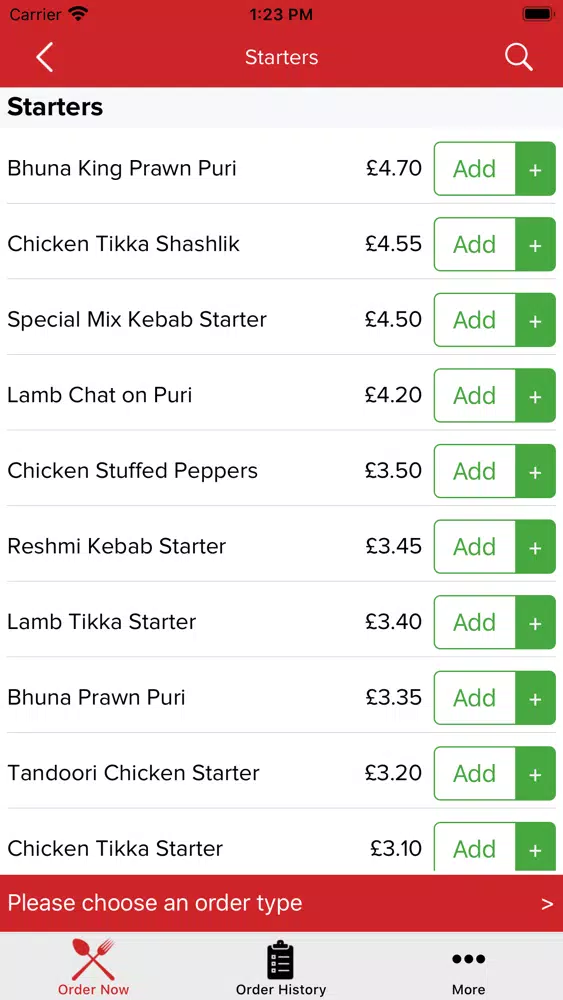This screenshot has width=563, height=1000.
Task: Open the search magnifier icon
Action: point(518,57)
